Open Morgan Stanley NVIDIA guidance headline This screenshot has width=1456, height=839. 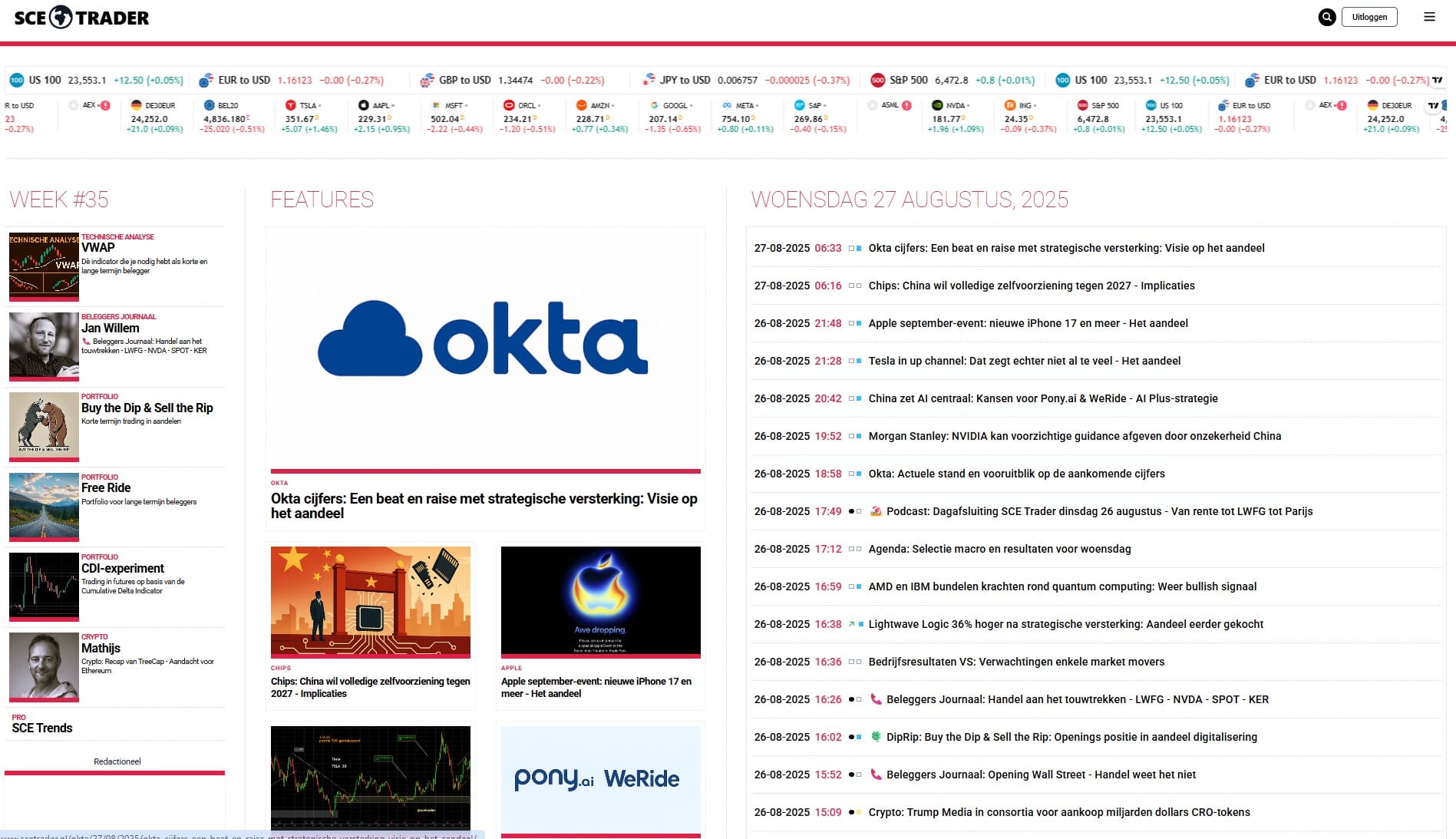click(x=1075, y=436)
